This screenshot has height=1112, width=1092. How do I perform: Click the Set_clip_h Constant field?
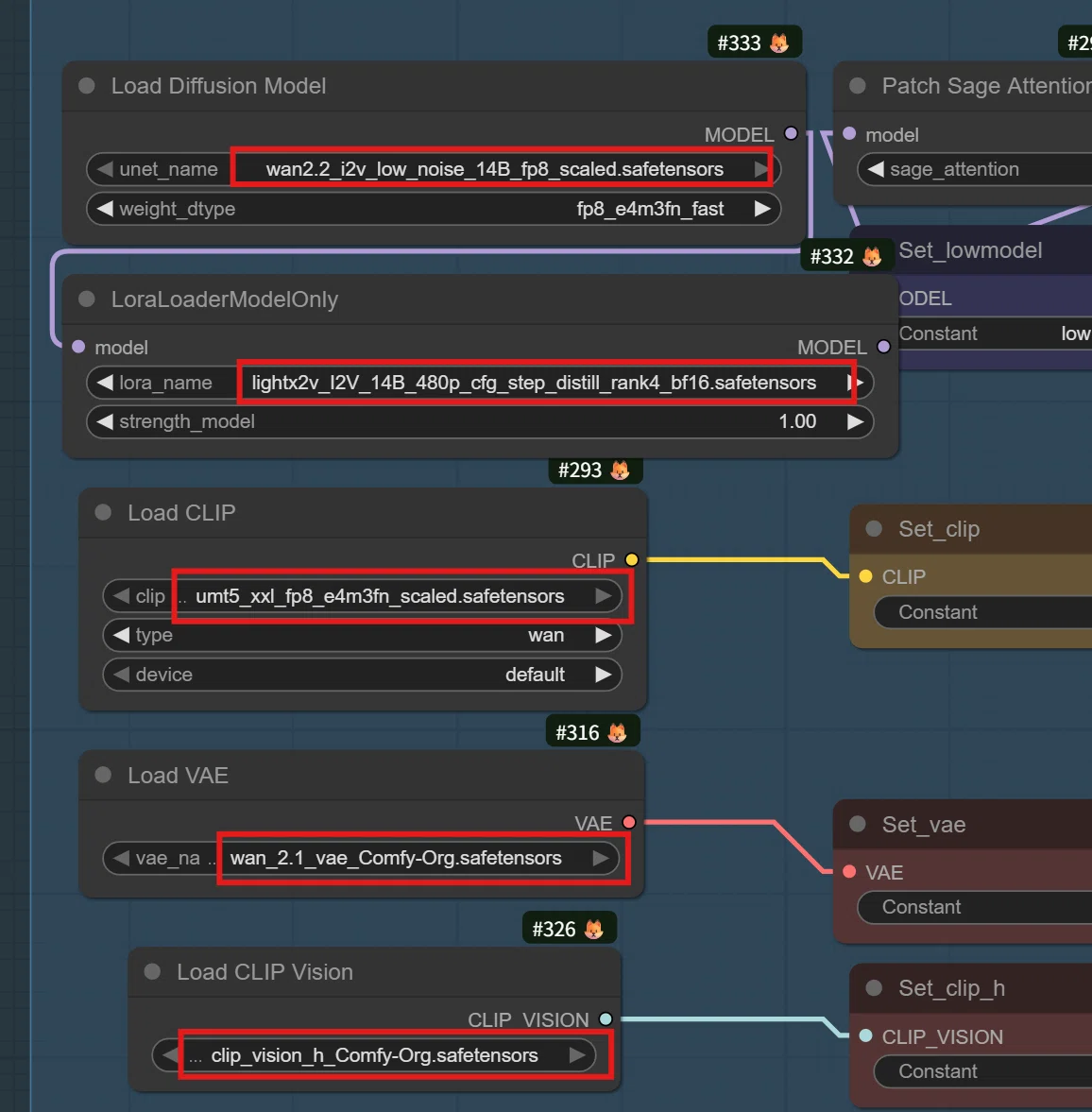[x=983, y=1070]
